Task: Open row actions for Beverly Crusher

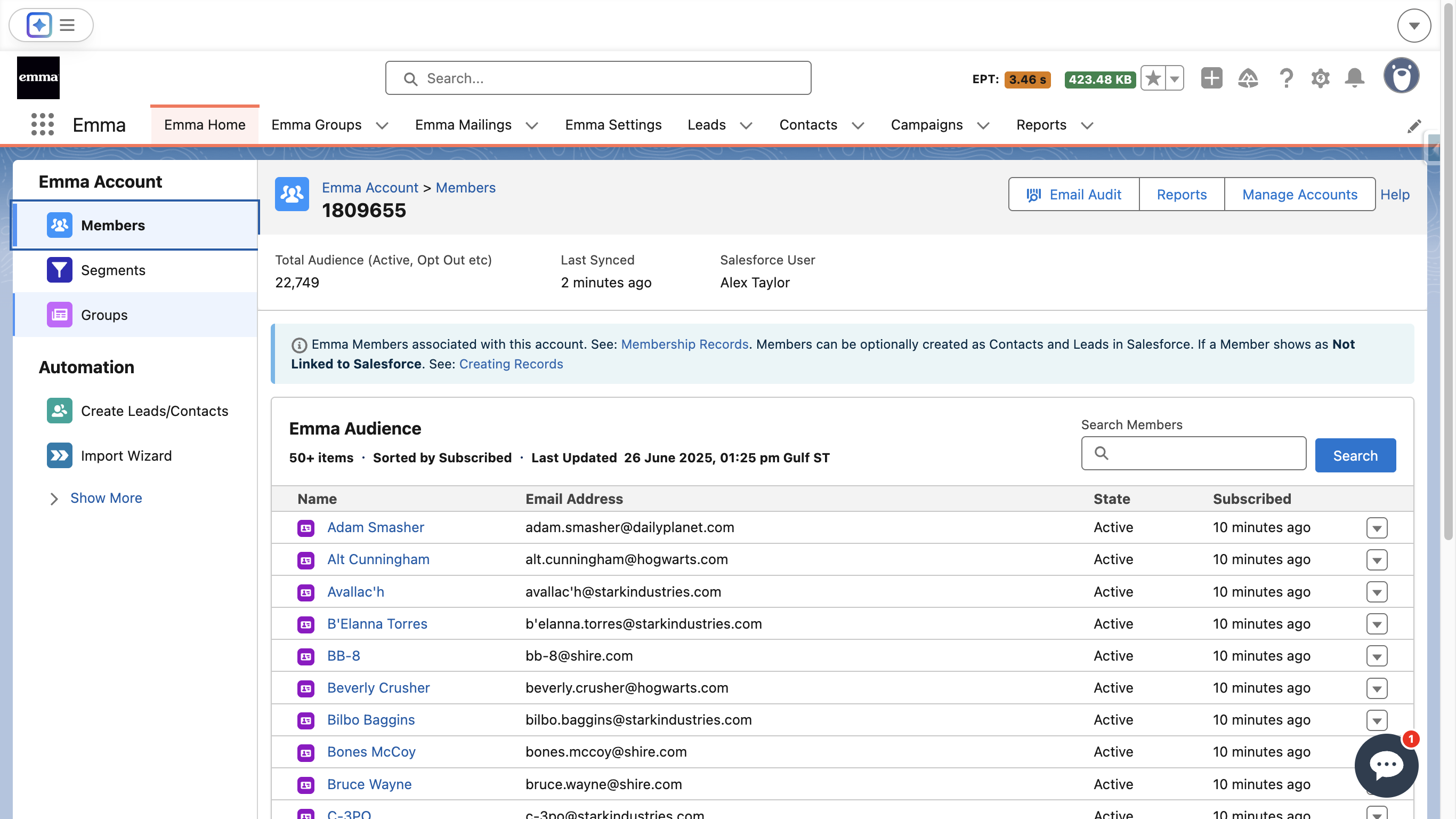Action: pos(1377,688)
